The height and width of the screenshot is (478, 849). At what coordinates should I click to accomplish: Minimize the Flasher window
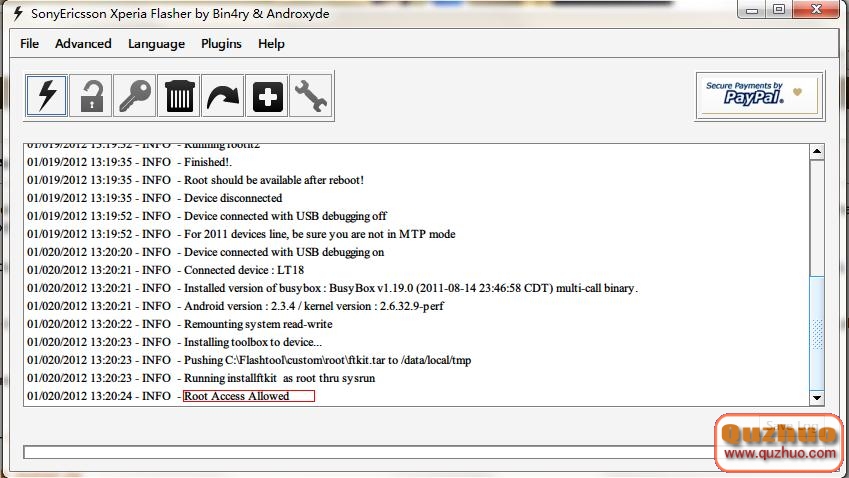point(752,9)
